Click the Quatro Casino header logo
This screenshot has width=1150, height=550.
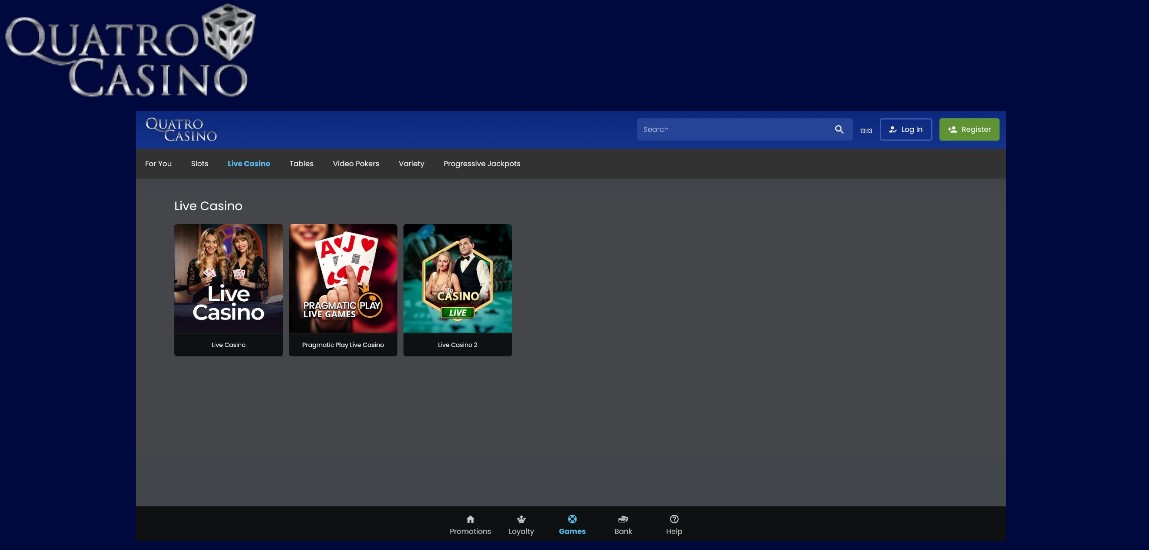pyautogui.click(x=181, y=129)
